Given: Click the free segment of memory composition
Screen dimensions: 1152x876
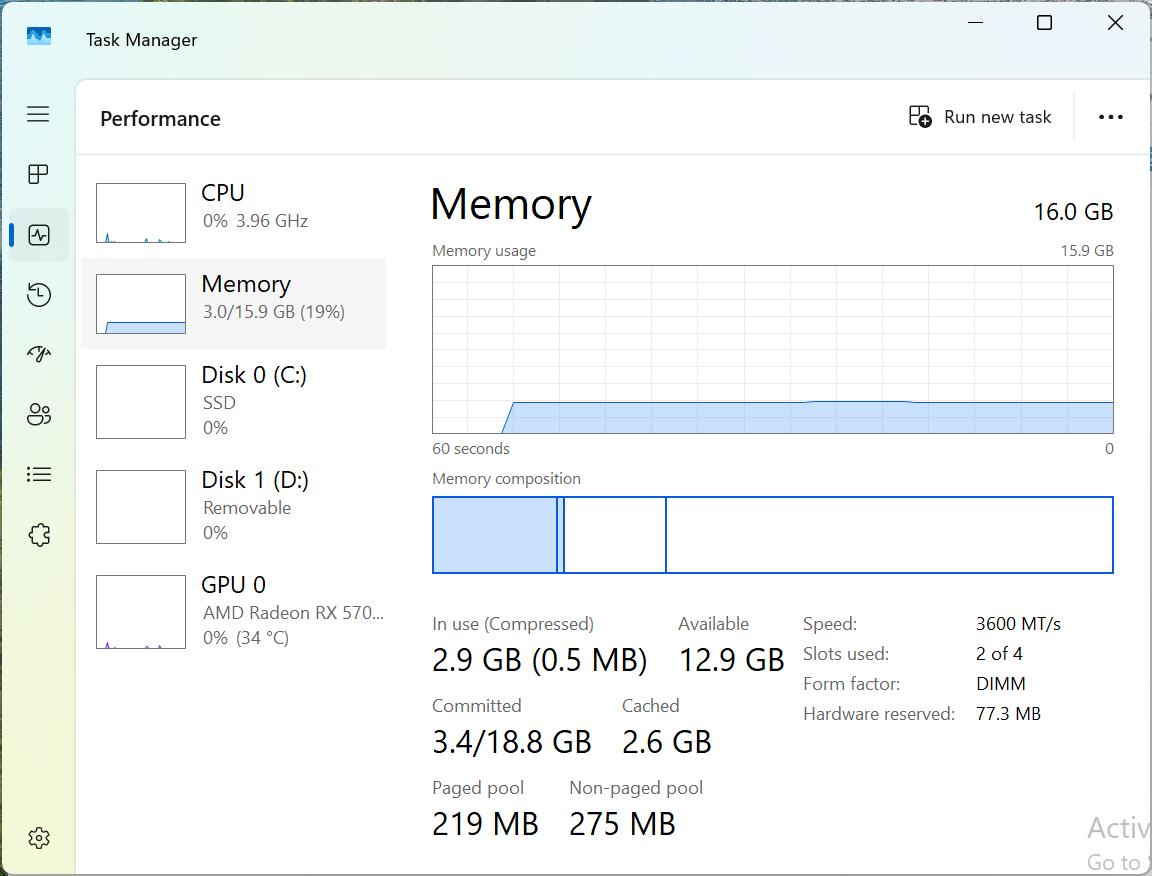Looking at the screenshot, I should (x=889, y=535).
